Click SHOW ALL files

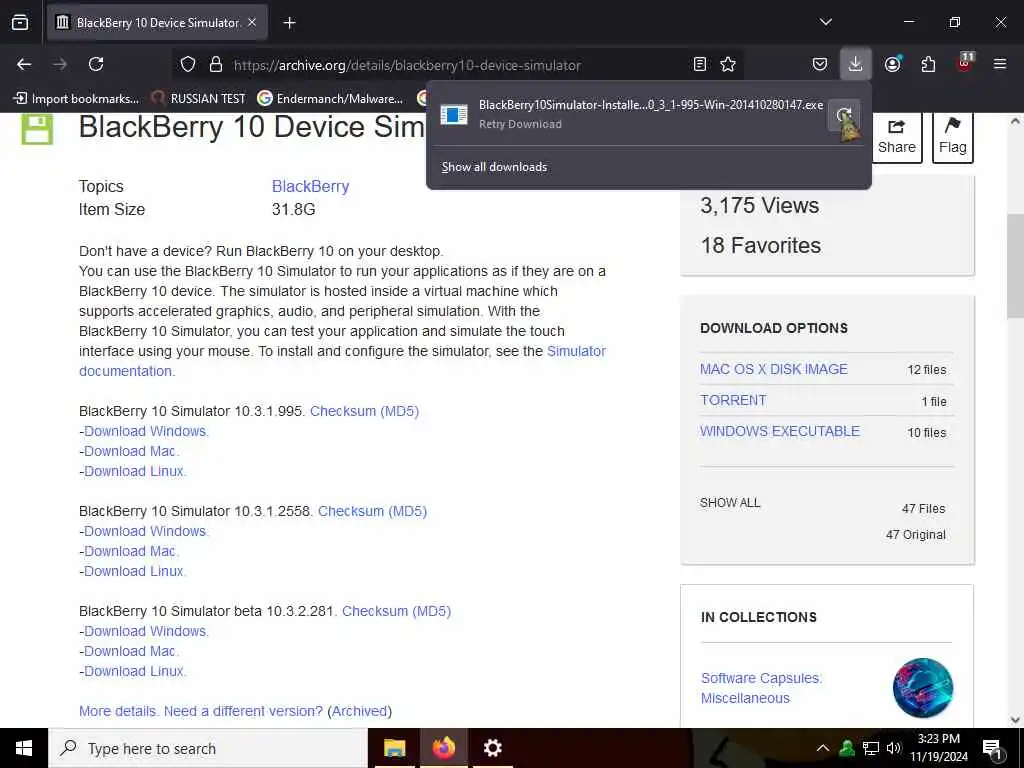tap(730, 503)
